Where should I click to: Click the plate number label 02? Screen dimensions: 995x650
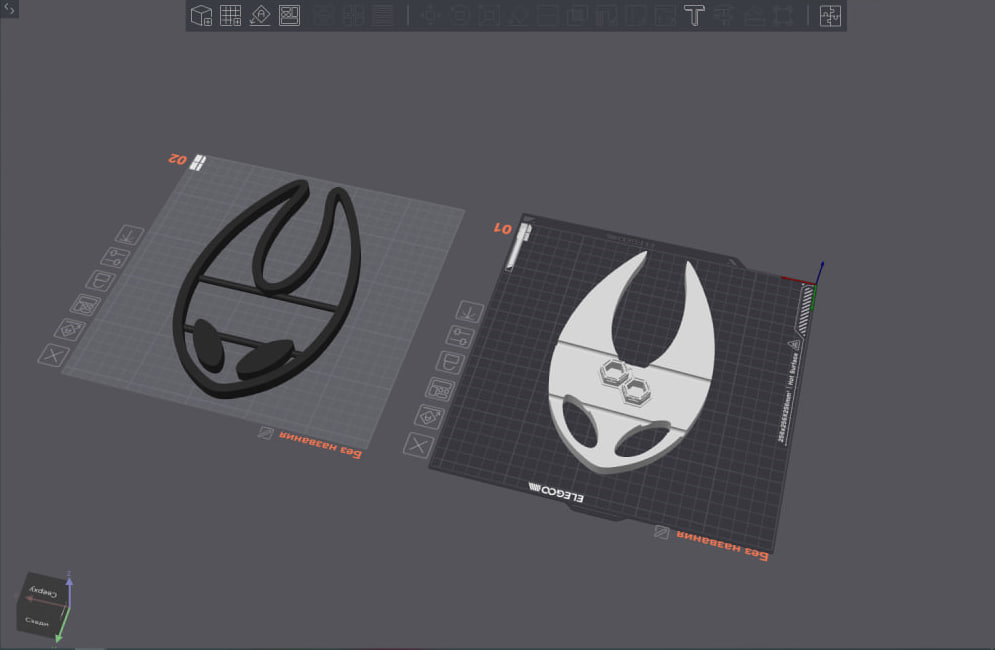click(177, 159)
